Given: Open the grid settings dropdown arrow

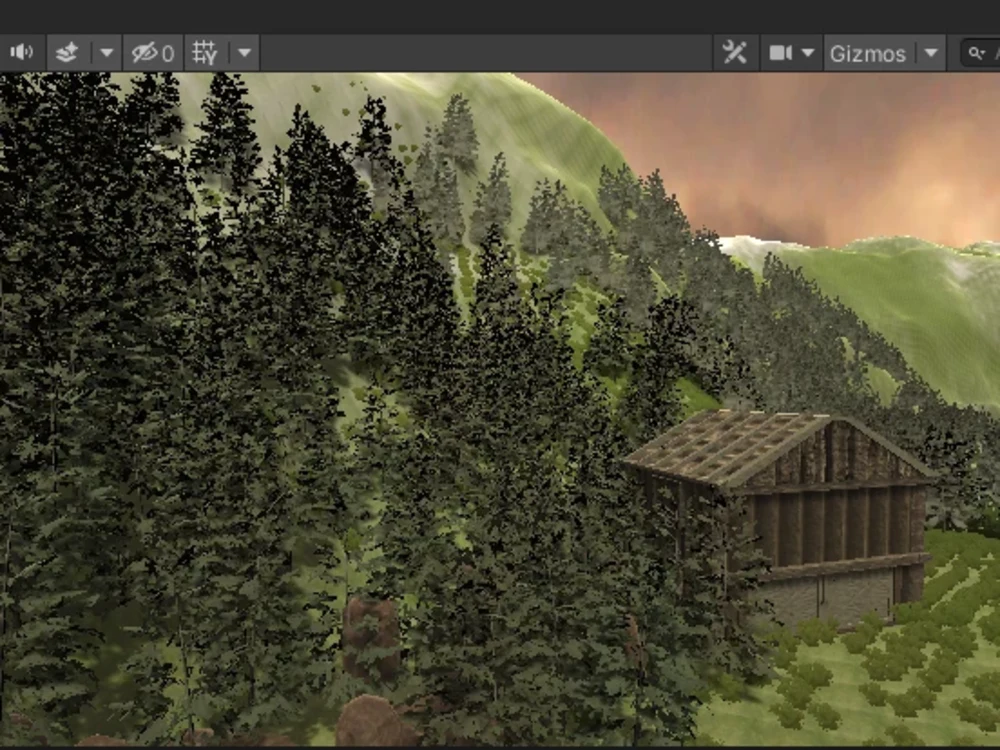Looking at the screenshot, I should click(245, 52).
